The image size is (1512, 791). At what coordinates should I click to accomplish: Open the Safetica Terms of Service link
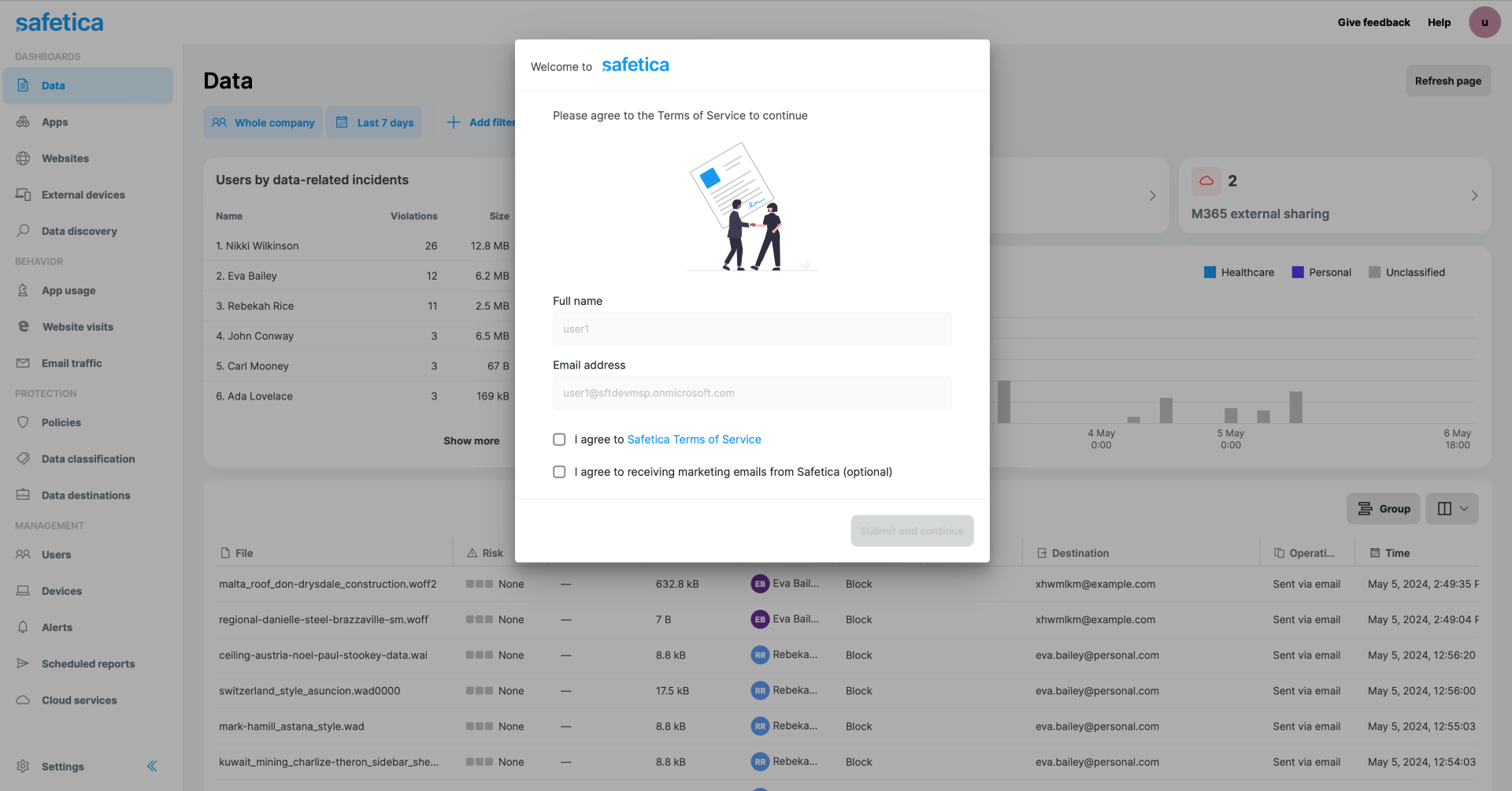click(x=694, y=440)
